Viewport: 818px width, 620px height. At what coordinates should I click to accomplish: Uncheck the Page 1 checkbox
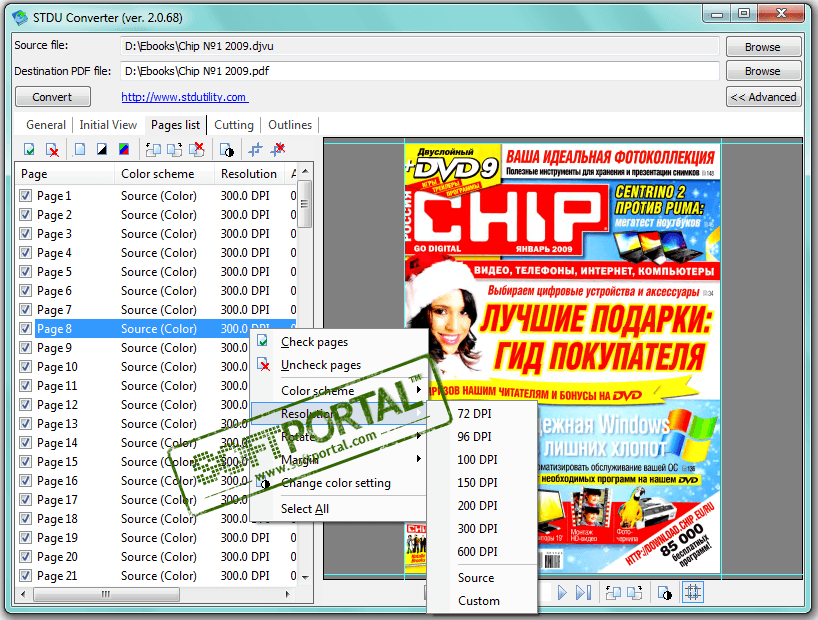pyautogui.click(x=25, y=196)
